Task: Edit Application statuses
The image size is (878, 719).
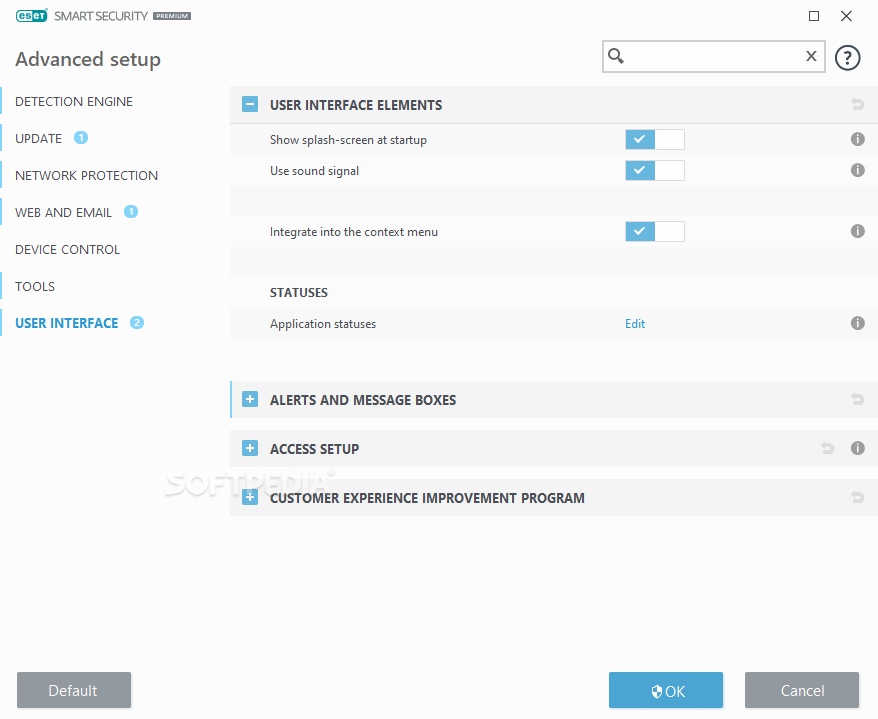Action: 635,324
